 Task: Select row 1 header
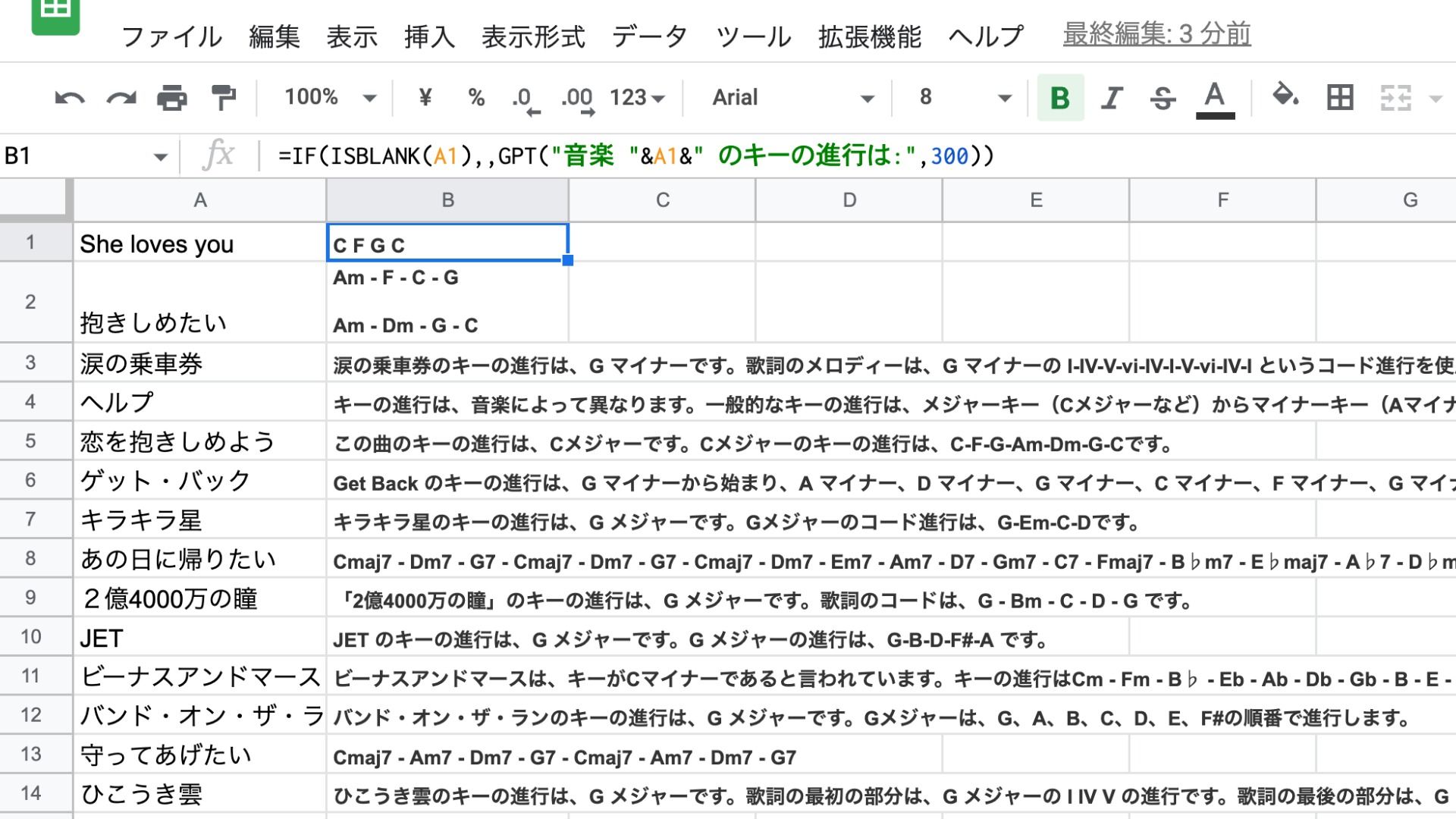pos(30,242)
